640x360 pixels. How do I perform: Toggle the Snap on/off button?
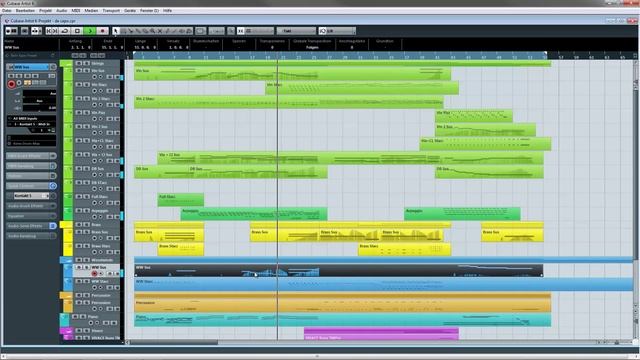241,31
